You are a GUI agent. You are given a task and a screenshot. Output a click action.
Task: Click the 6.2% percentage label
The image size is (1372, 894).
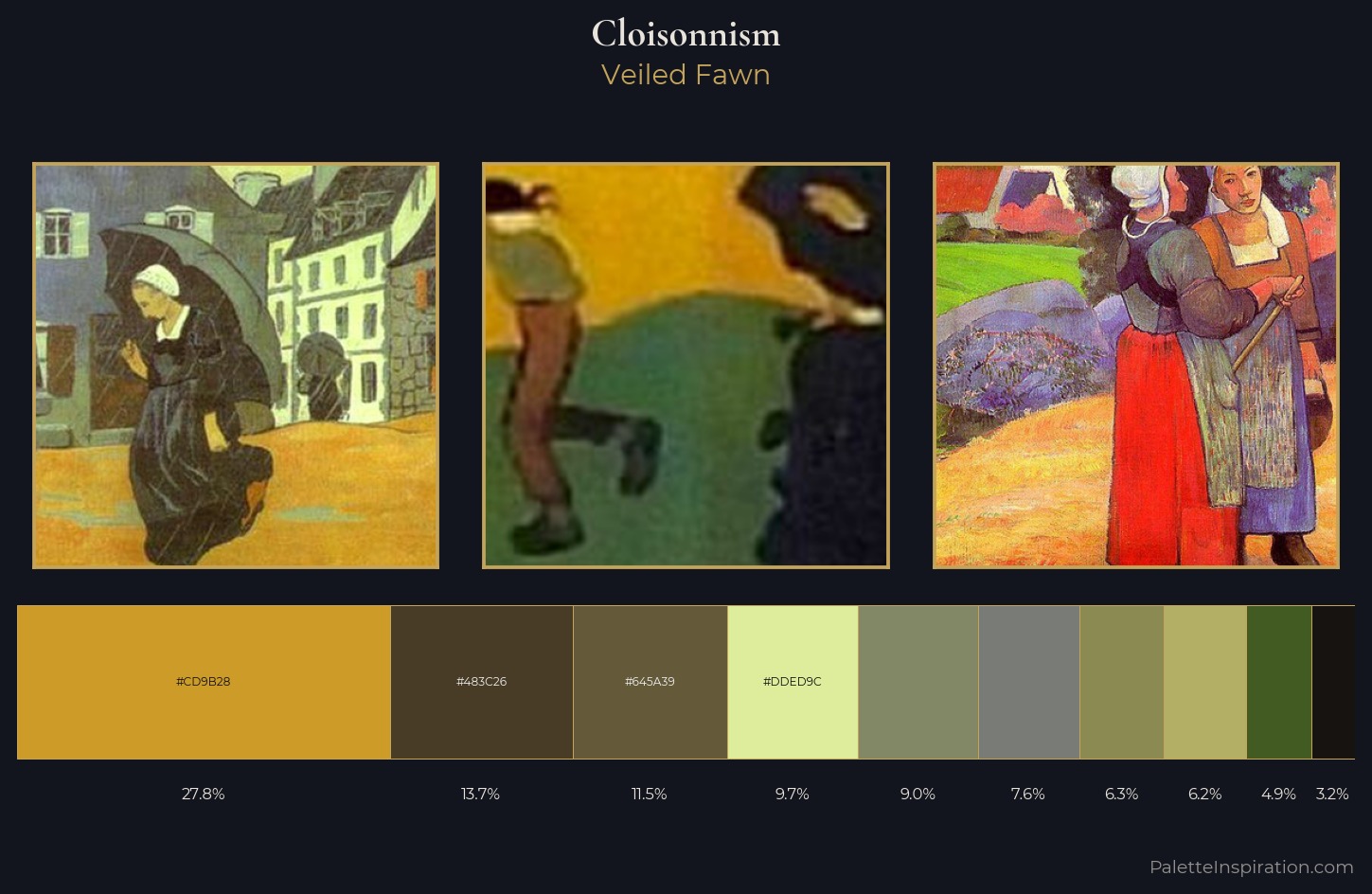click(1205, 794)
